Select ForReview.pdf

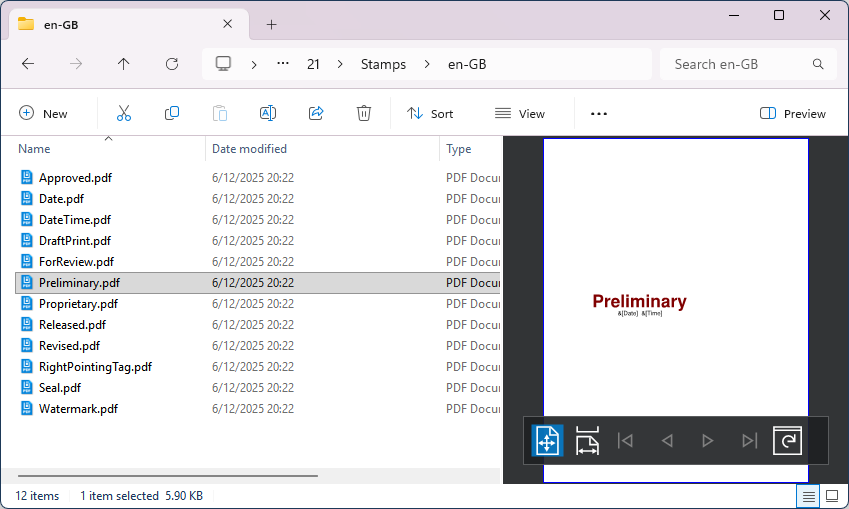click(x=258, y=262)
